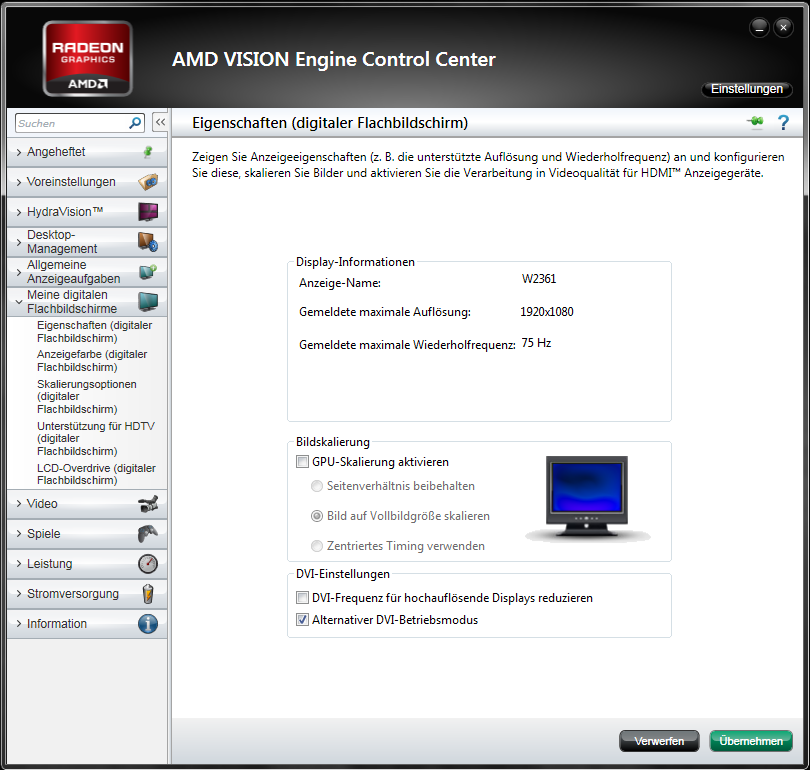Screen dimensions: 810x770
Task: Click the Einstellungen button
Action: coord(746,89)
